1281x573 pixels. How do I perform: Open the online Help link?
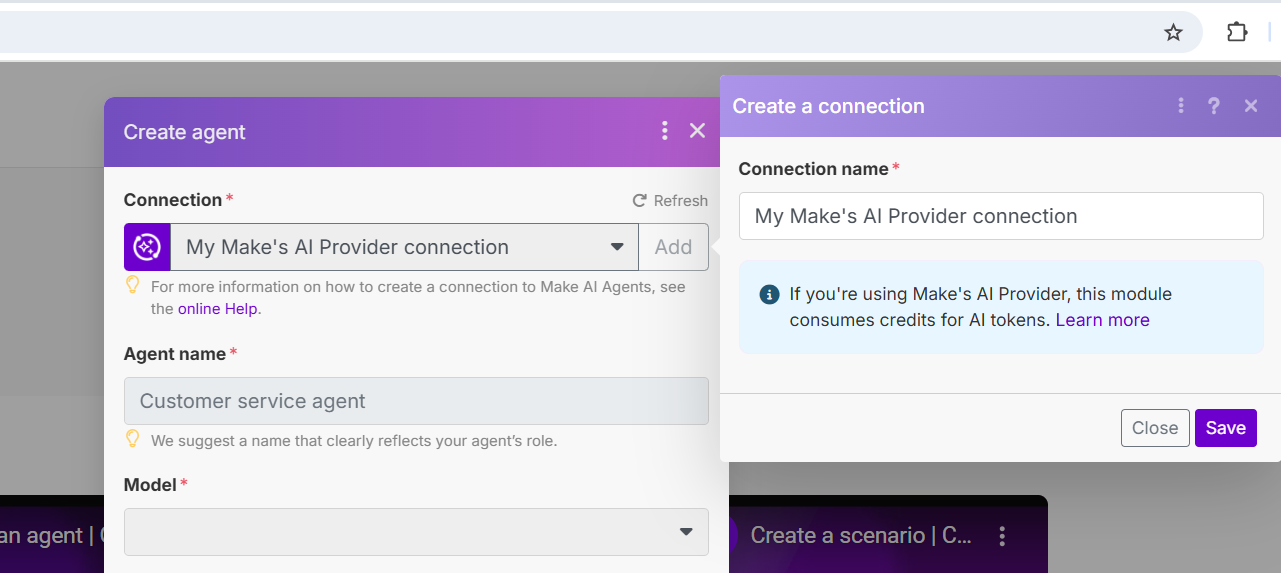[218, 309]
